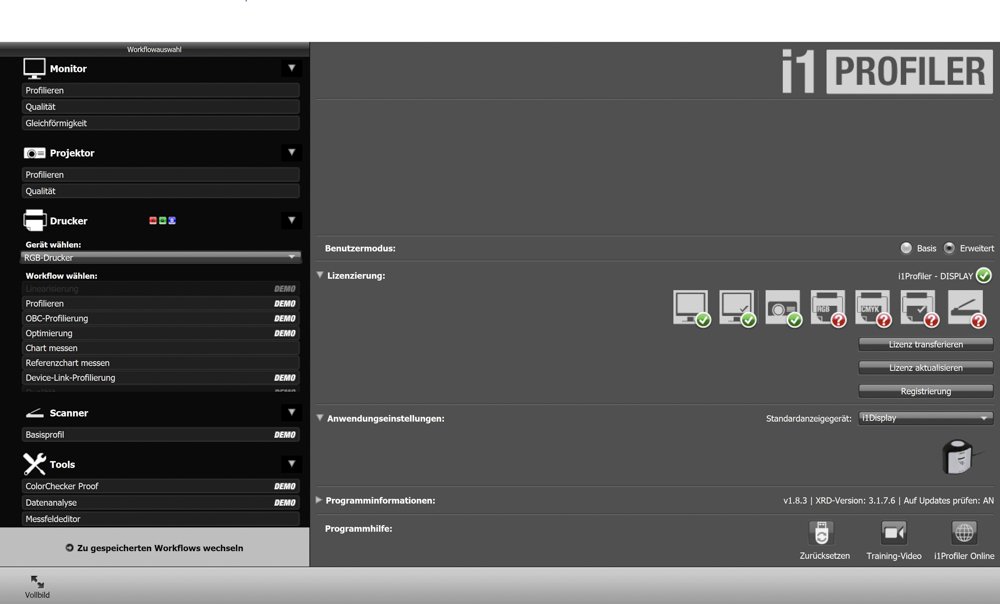Open Gleichförmigkeit under Monitor

160,123
